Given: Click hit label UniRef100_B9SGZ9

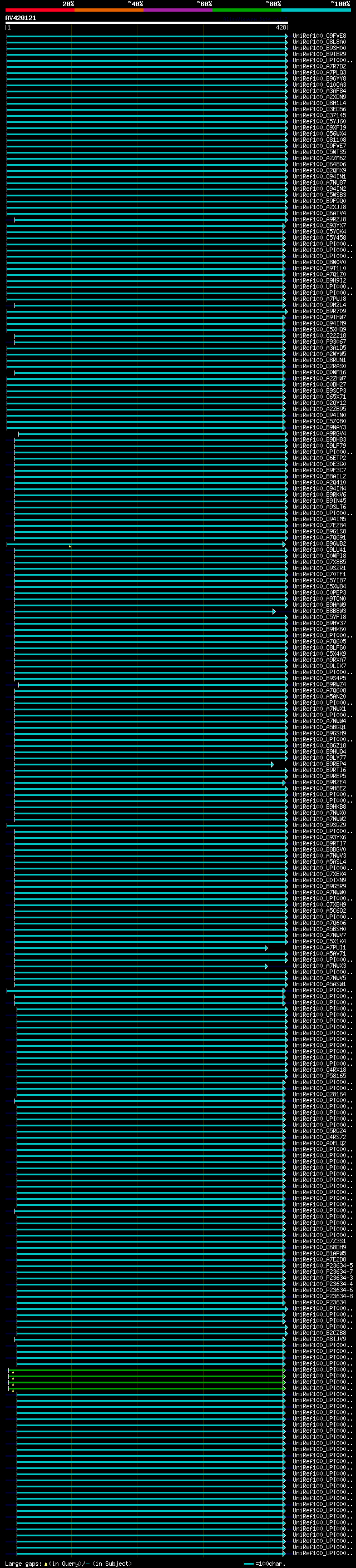Looking at the screenshot, I should coord(319,826).
